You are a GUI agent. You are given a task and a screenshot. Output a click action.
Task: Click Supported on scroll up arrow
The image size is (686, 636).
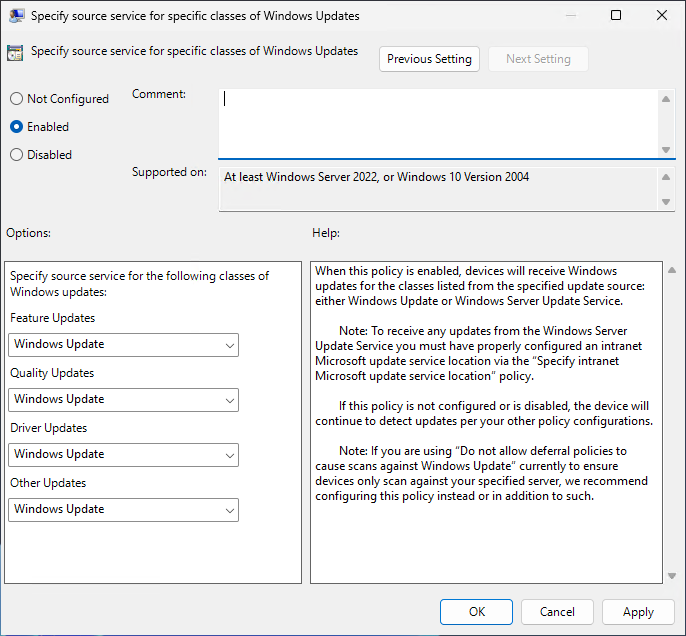(x=666, y=177)
